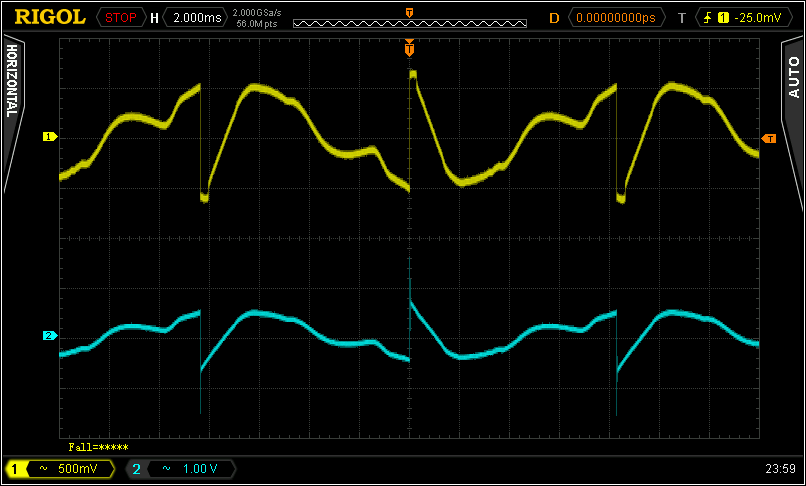
Task: Click the cyan channel 2 ground marker
Action: point(47,336)
